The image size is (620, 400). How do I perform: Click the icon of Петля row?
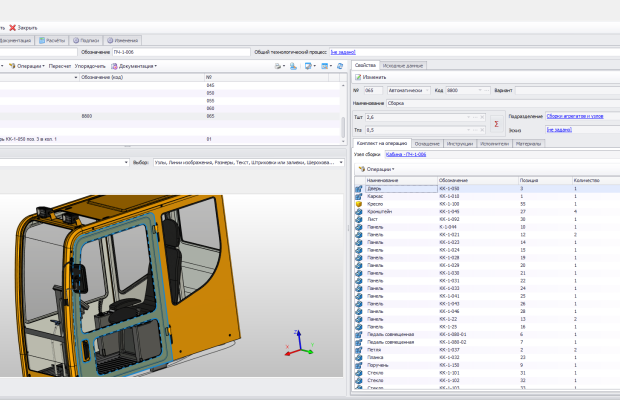359,350
